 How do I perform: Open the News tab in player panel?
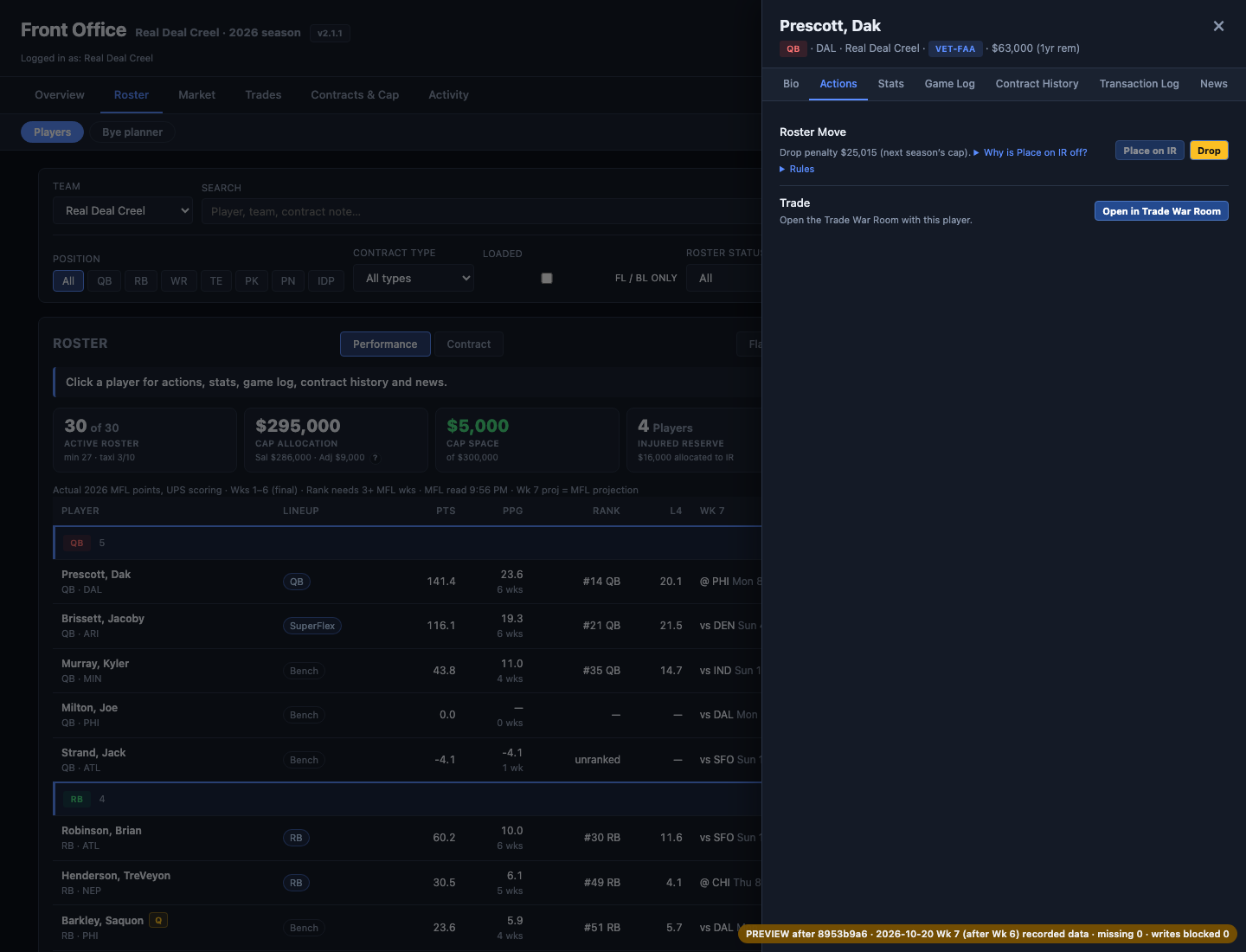point(1214,84)
